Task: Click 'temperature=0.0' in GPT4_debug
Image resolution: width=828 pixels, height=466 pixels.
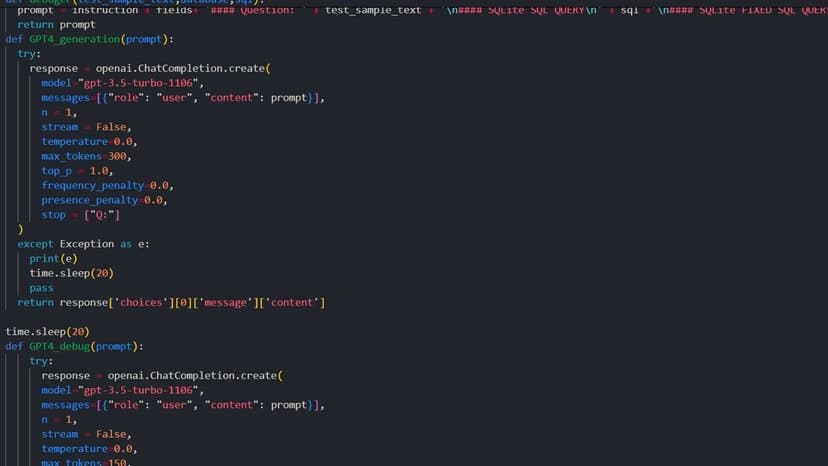Action: [x=89, y=449]
